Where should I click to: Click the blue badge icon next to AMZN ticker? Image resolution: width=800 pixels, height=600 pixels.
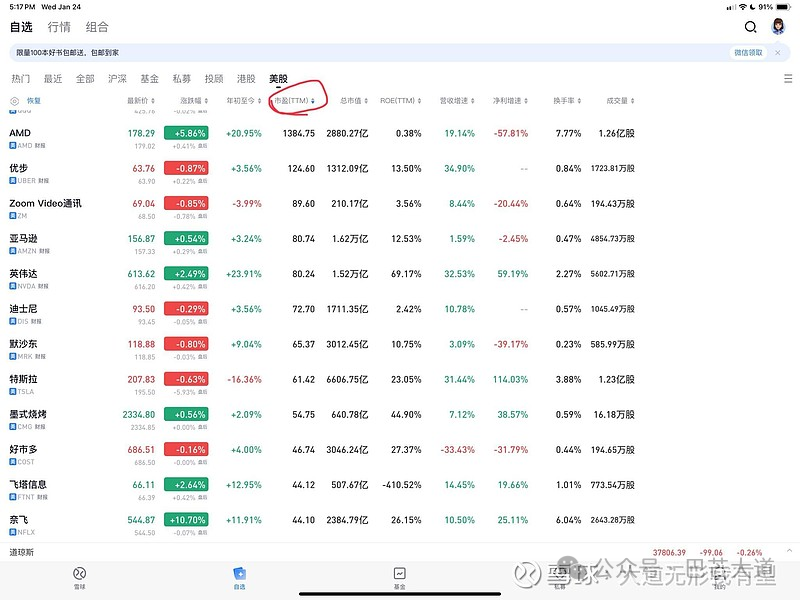[x=13, y=251]
